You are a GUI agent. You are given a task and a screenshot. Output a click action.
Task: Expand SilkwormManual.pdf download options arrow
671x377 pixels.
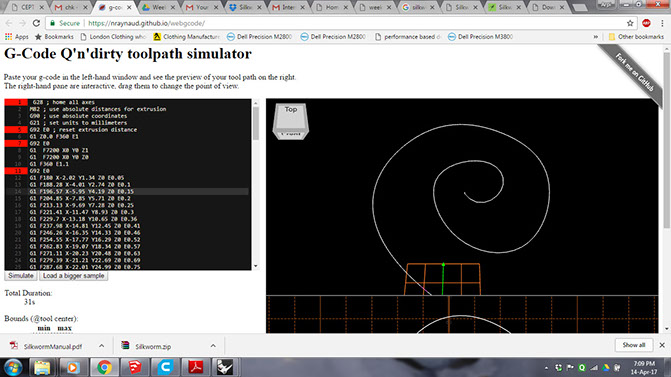coord(101,346)
